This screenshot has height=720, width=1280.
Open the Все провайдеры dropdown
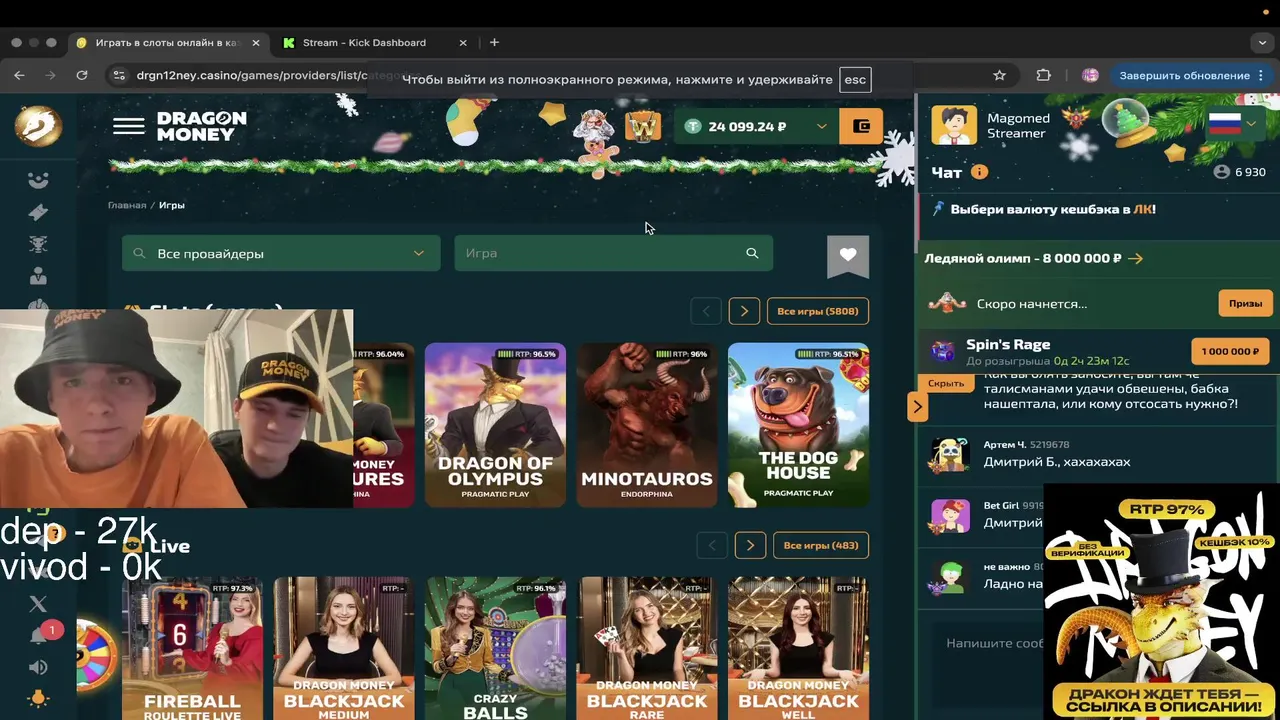point(281,253)
